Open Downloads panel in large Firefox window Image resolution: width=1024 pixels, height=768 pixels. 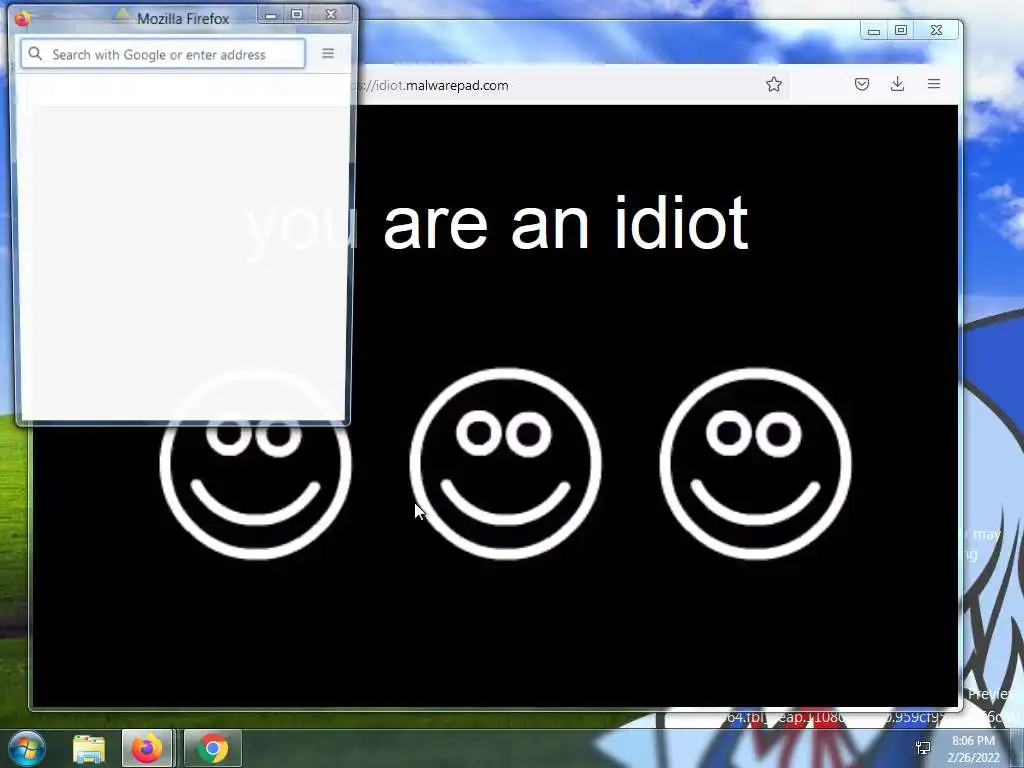click(897, 84)
